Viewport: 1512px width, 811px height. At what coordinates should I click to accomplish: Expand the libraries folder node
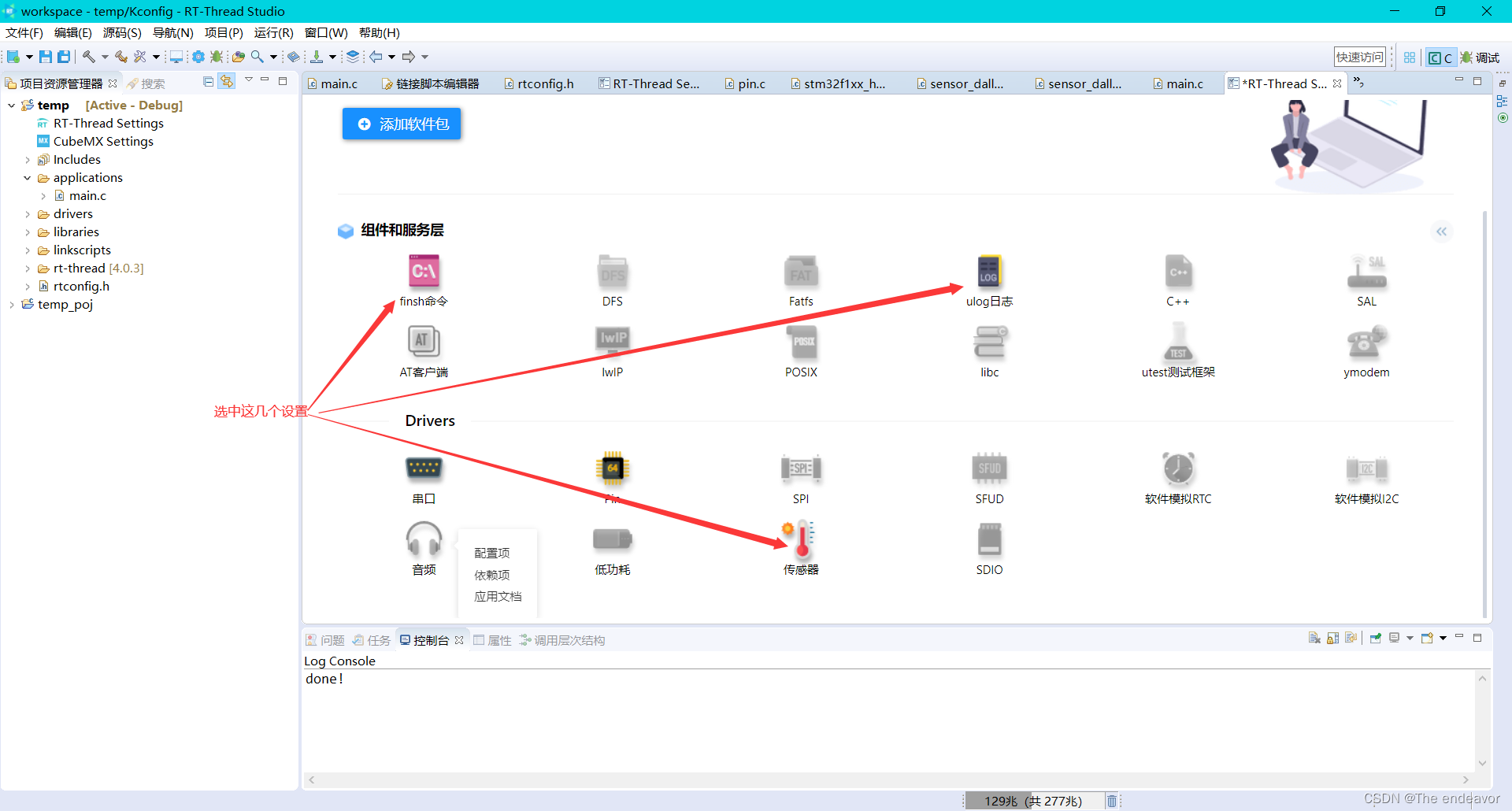point(28,232)
